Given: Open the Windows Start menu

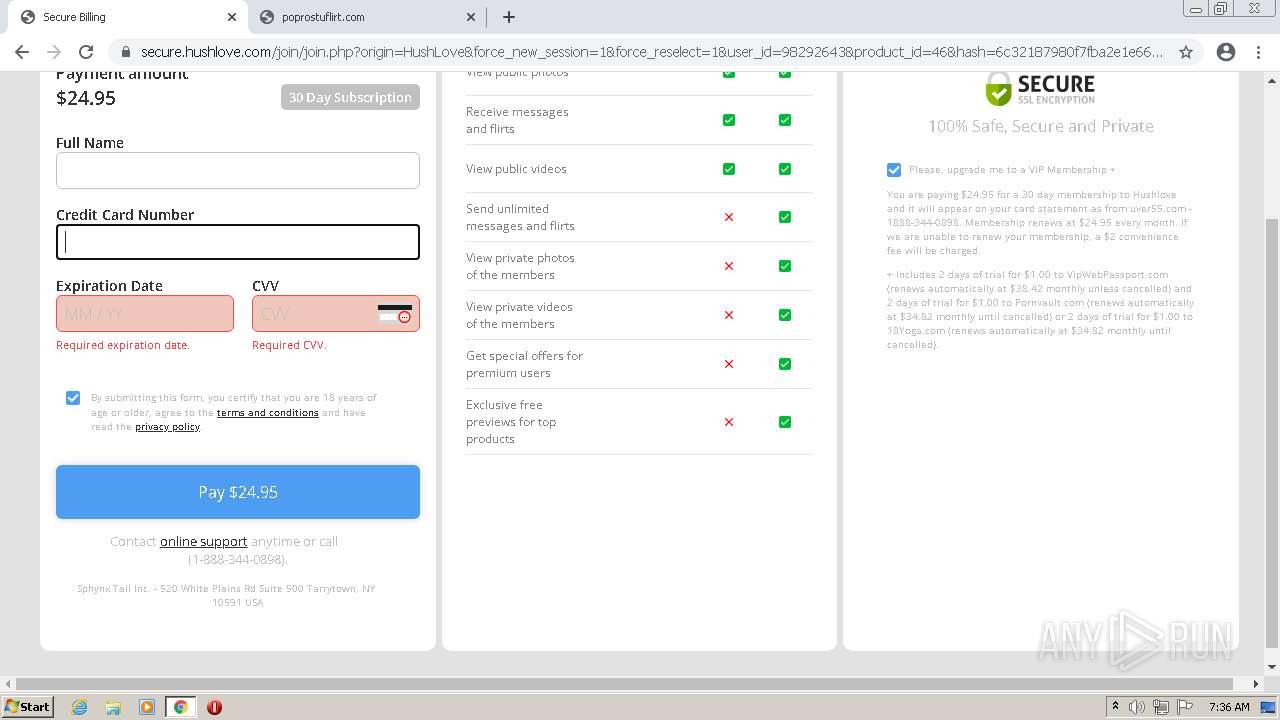Looking at the screenshot, I should point(28,706).
